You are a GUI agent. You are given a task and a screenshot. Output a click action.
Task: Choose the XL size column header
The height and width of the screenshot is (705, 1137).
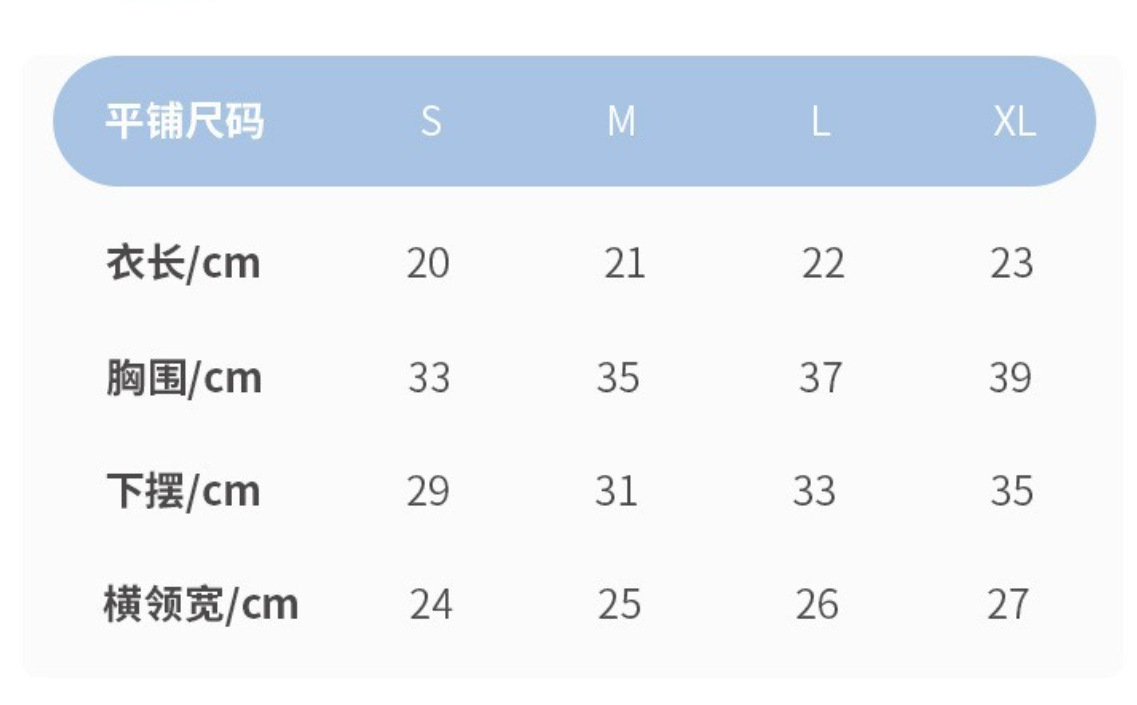tap(1014, 122)
